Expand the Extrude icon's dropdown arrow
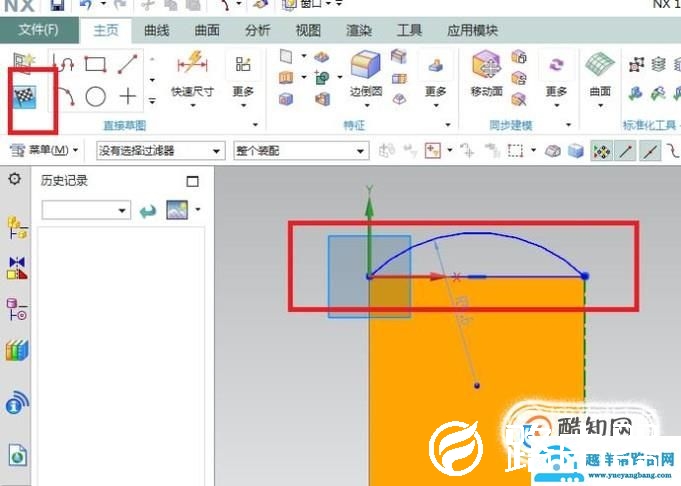 [x=304, y=78]
